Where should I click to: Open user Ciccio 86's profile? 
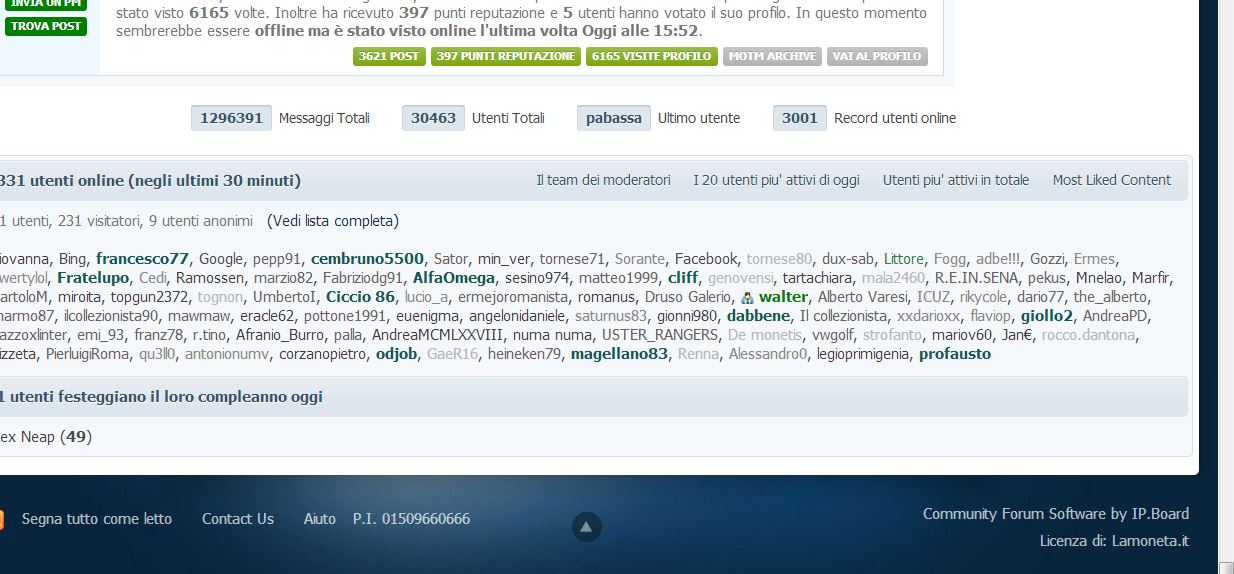[360, 297]
